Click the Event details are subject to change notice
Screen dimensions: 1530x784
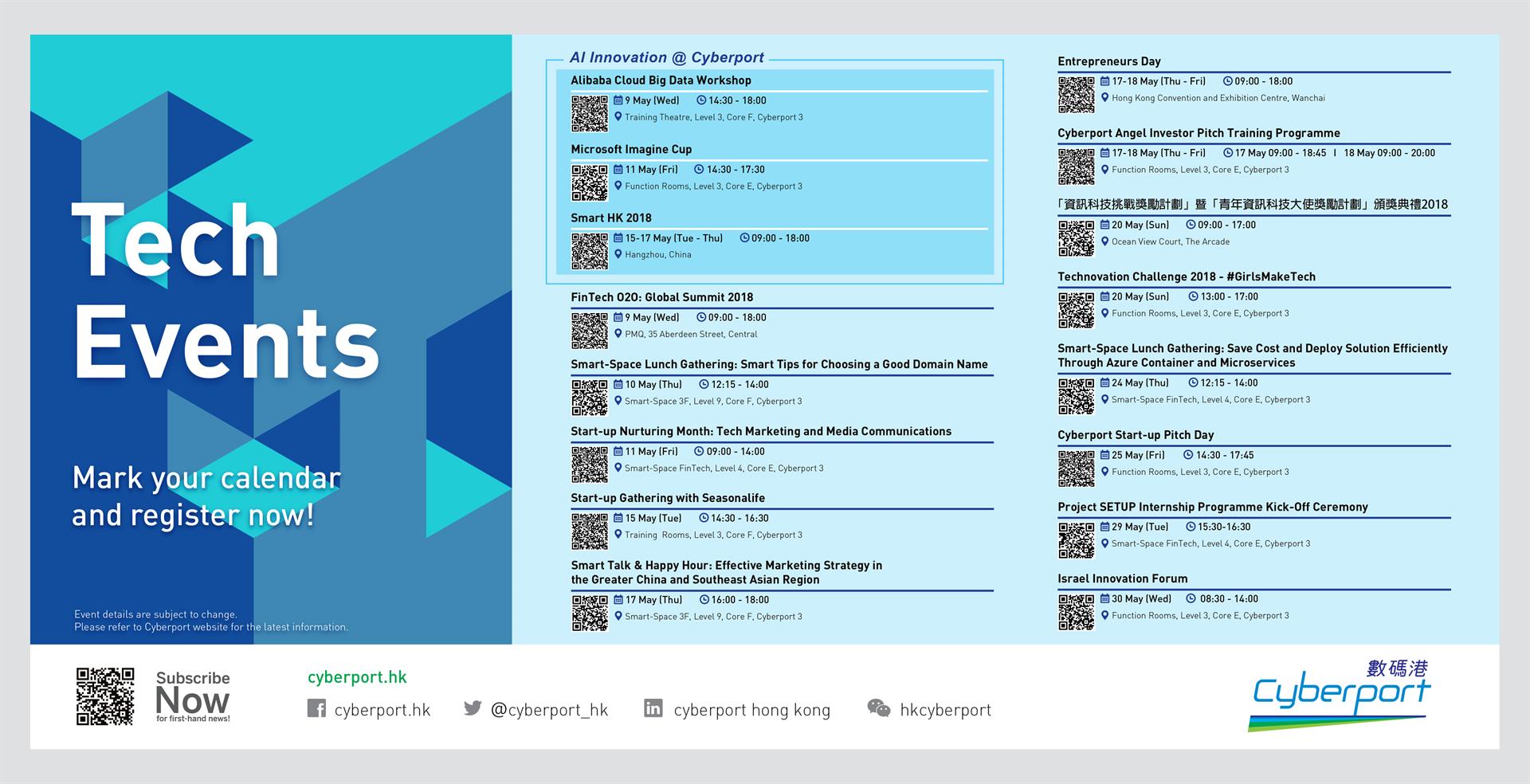tap(211, 621)
